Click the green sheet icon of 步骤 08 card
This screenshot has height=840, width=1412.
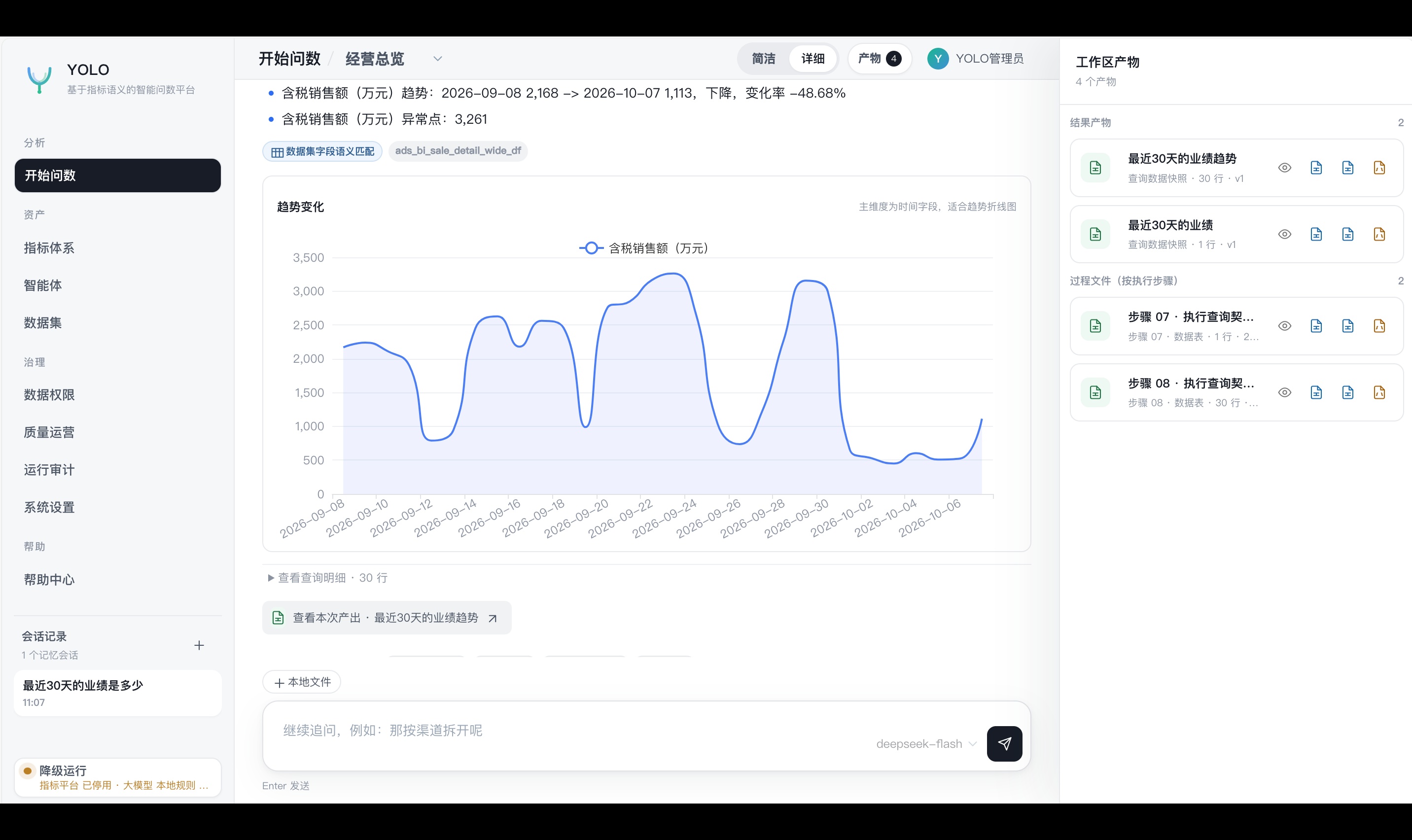click(x=1095, y=392)
